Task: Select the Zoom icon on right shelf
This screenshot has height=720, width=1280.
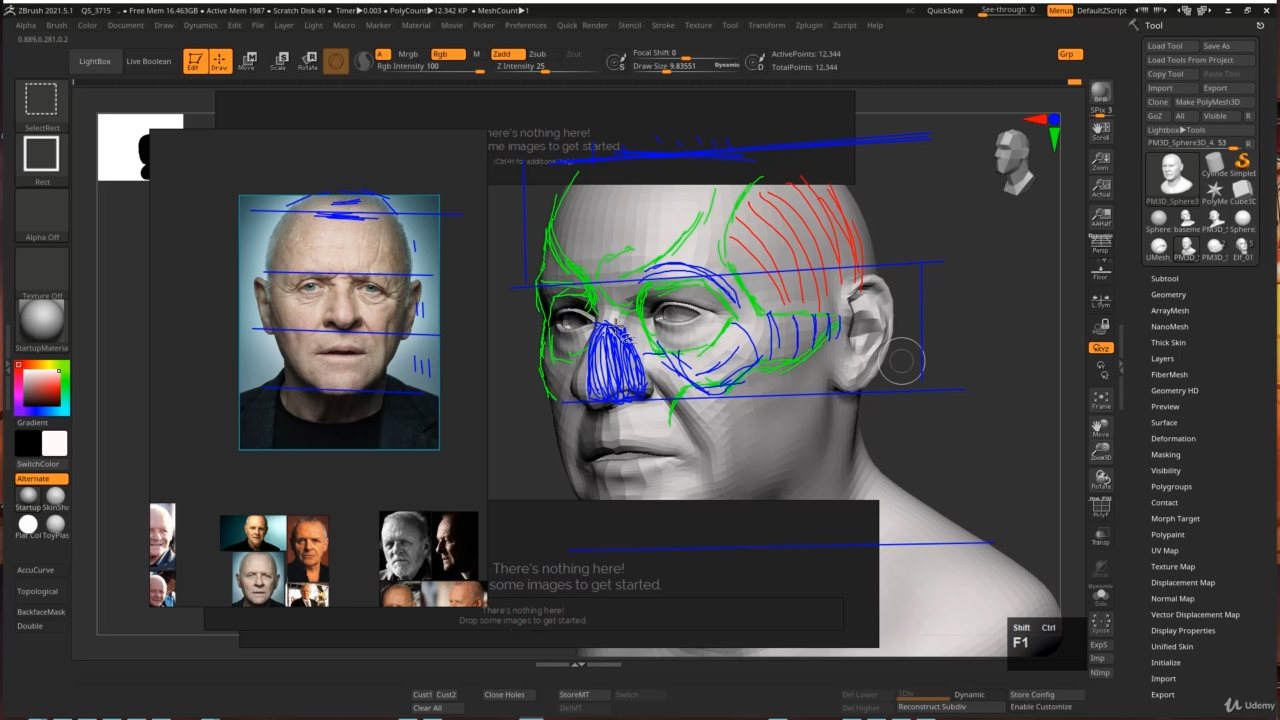Action: (x=1101, y=160)
